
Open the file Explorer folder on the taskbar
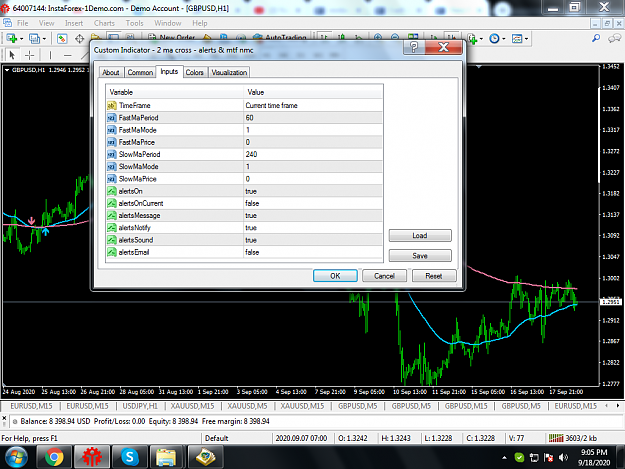point(166,457)
